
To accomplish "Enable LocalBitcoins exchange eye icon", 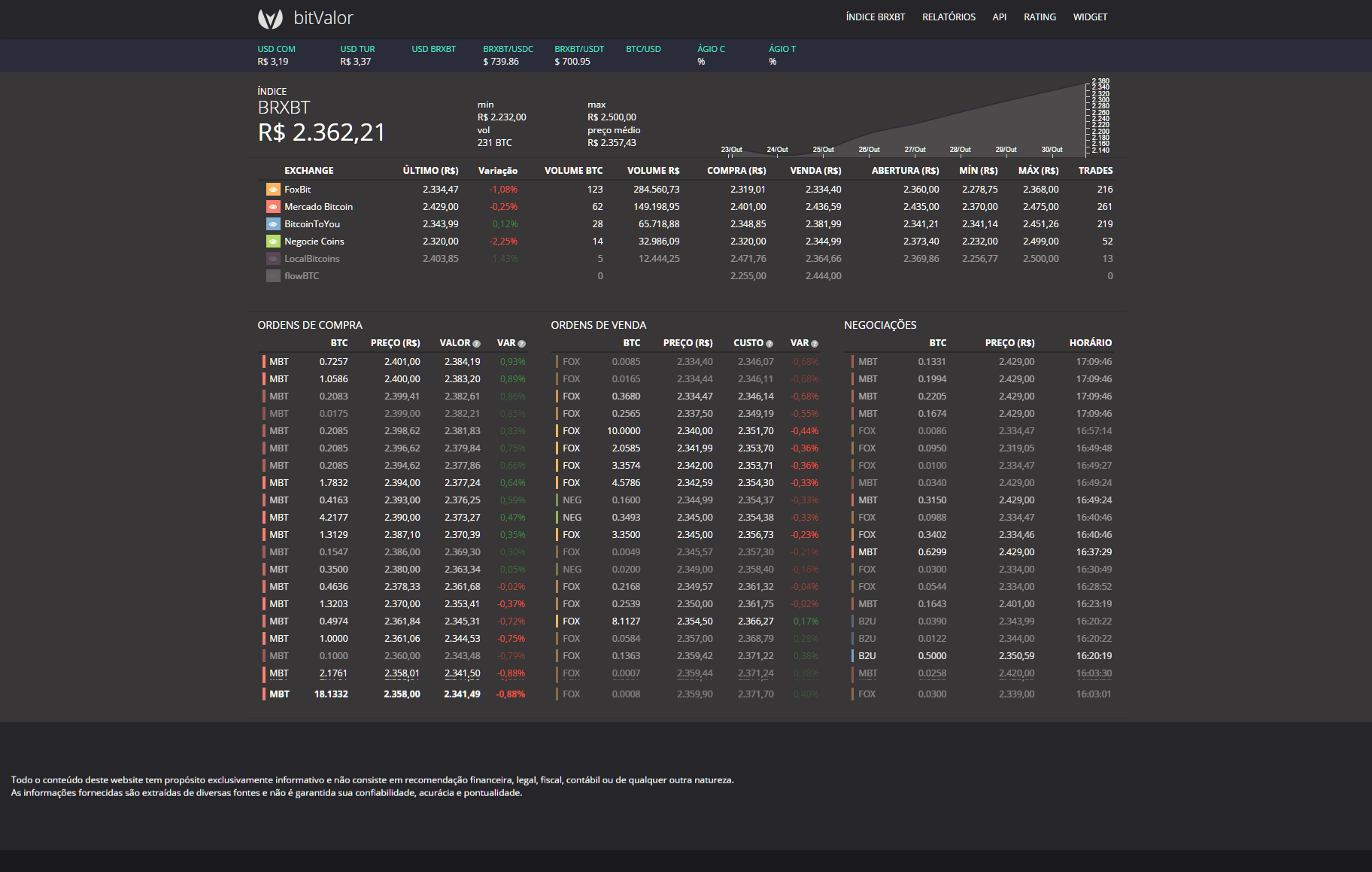I will tap(273, 259).
